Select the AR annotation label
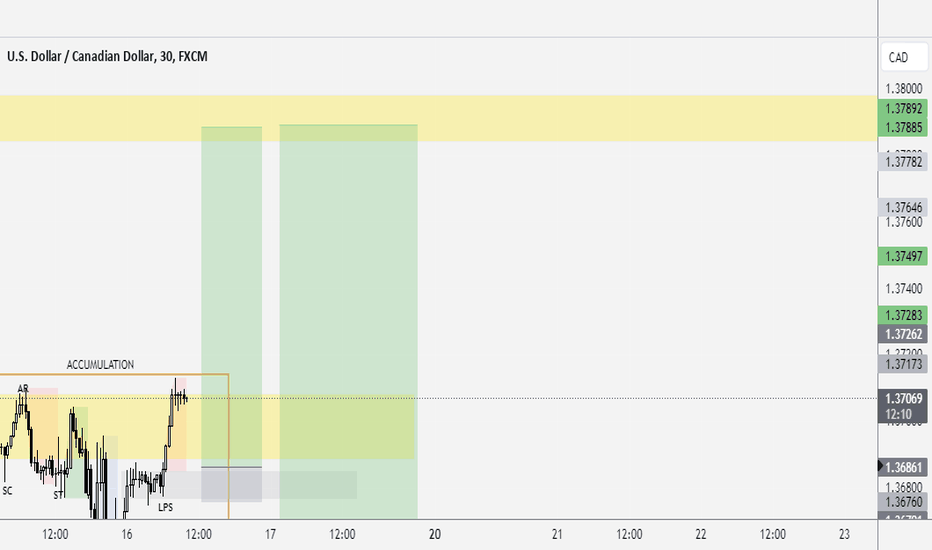The height and width of the screenshot is (550, 932). (x=23, y=389)
